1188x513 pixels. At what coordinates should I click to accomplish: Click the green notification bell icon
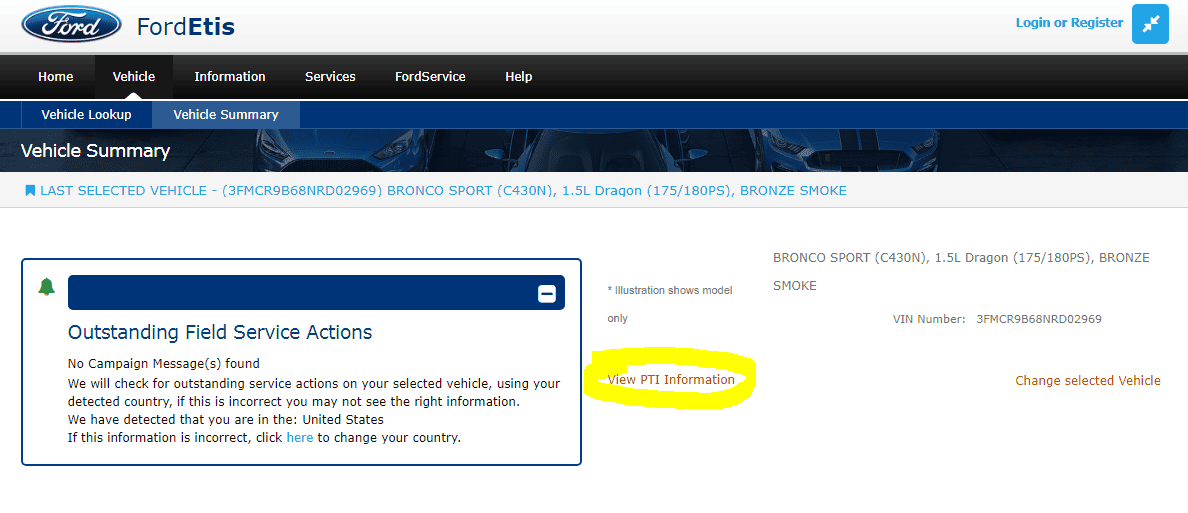[46, 288]
